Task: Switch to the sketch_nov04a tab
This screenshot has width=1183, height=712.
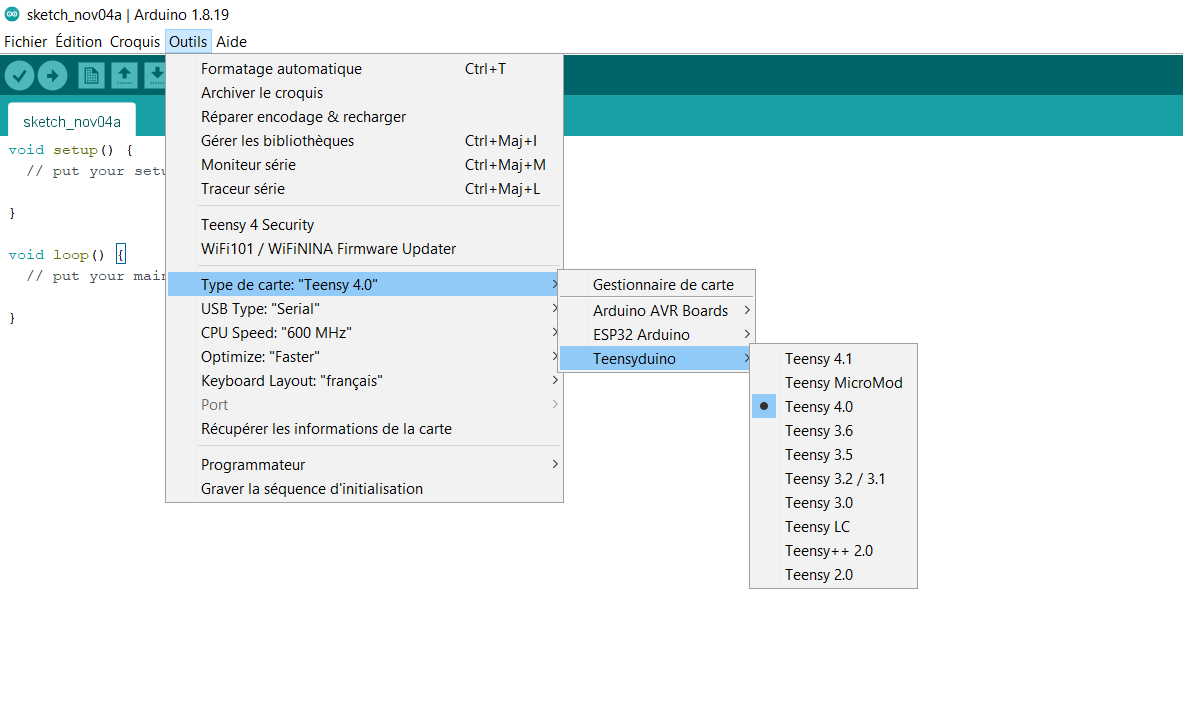Action: (x=72, y=121)
